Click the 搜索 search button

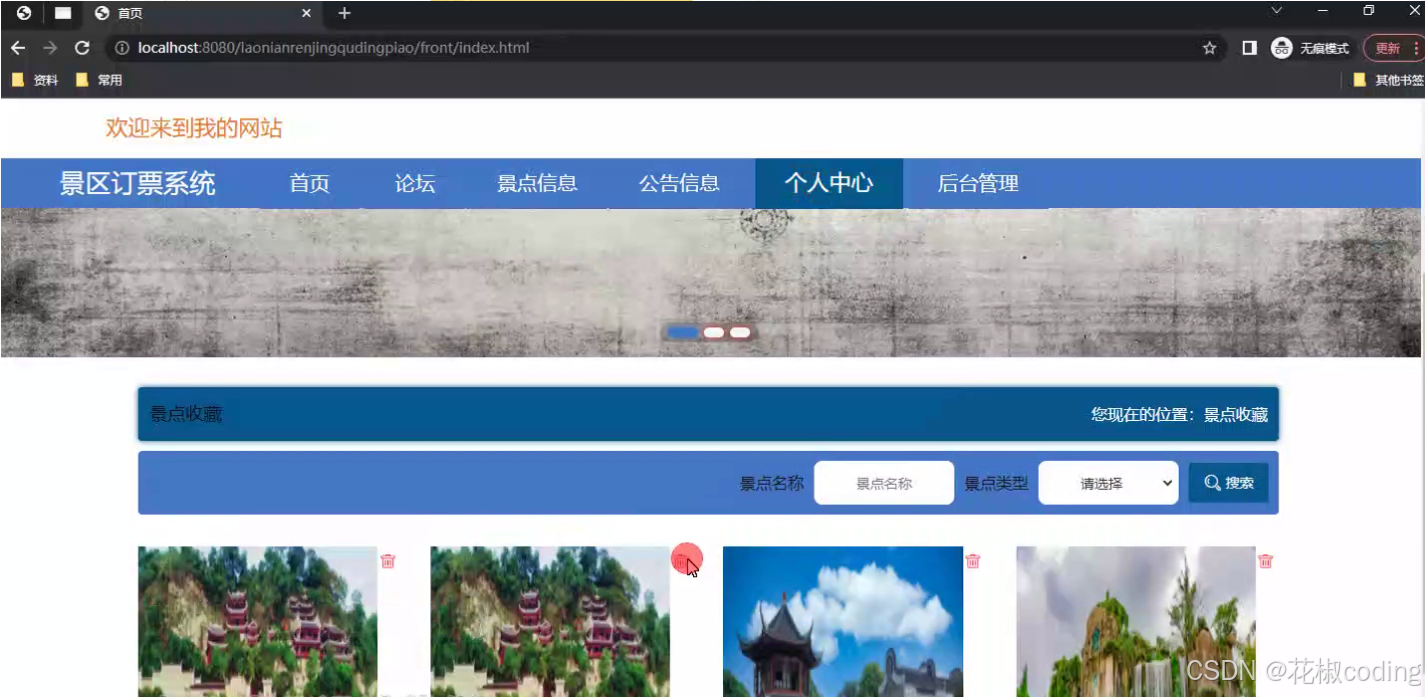click(x=1228, y=482)
